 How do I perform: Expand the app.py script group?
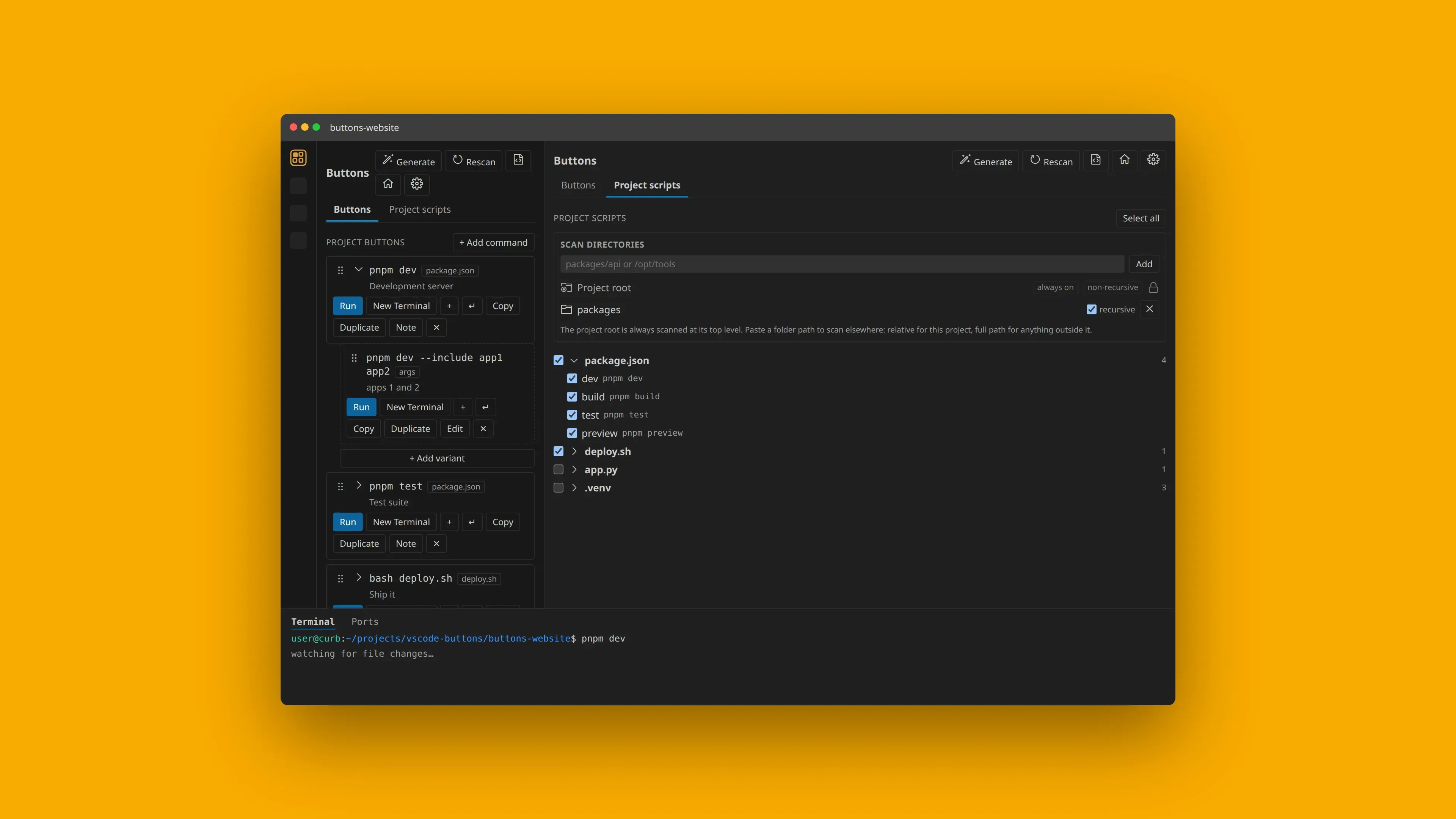click(574, 470)
